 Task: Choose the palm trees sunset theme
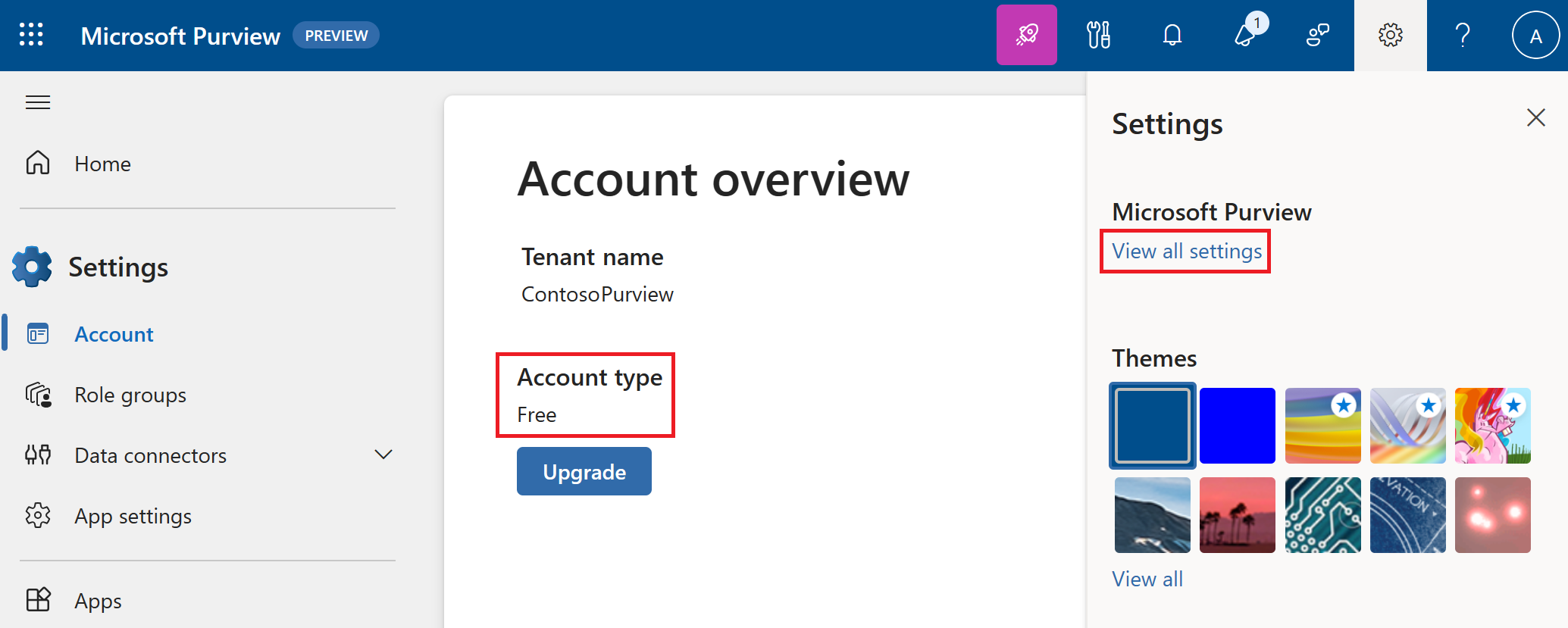(x=1238, y=515)
